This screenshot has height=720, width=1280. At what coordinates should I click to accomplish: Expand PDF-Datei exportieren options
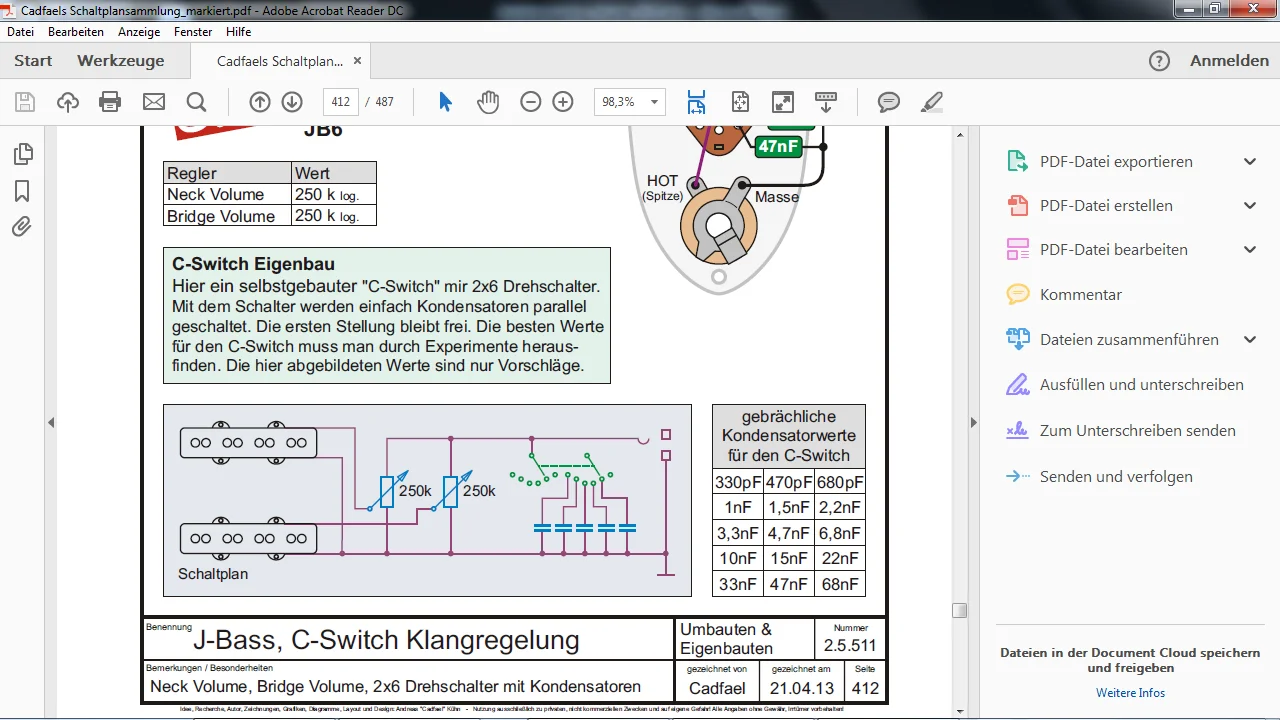click(x=1249, y=162)
